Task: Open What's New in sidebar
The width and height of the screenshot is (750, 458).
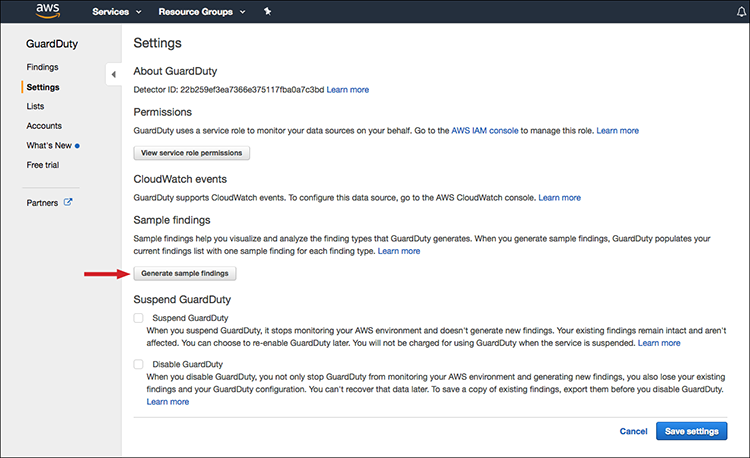Action: coord(49,145)
